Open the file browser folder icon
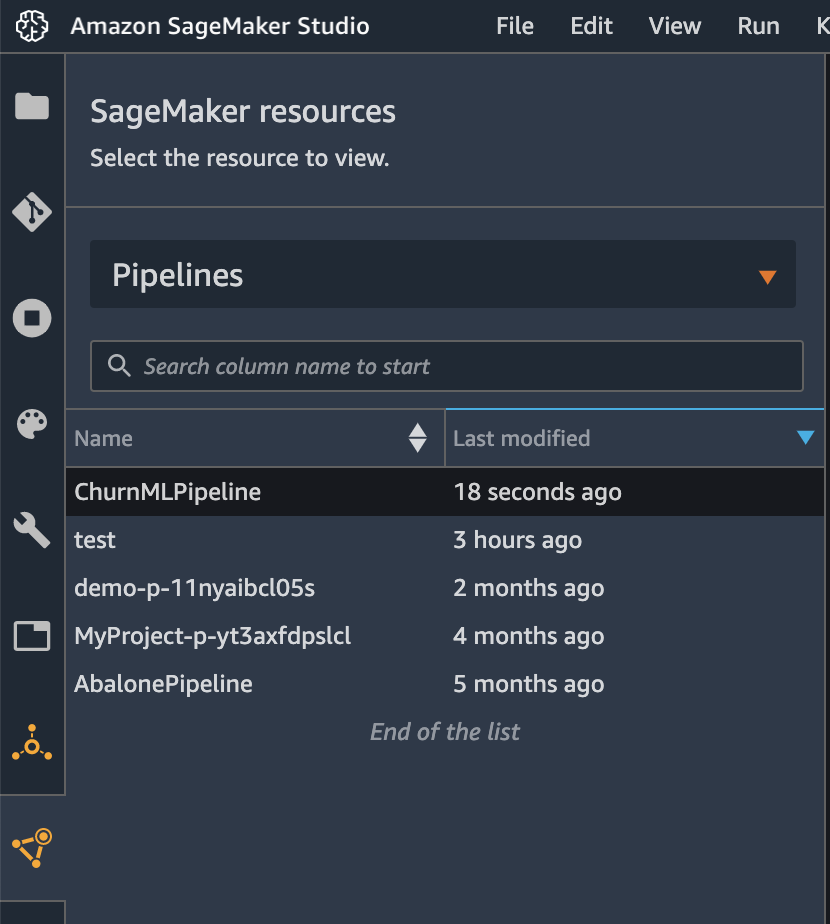 pos(32,106)
